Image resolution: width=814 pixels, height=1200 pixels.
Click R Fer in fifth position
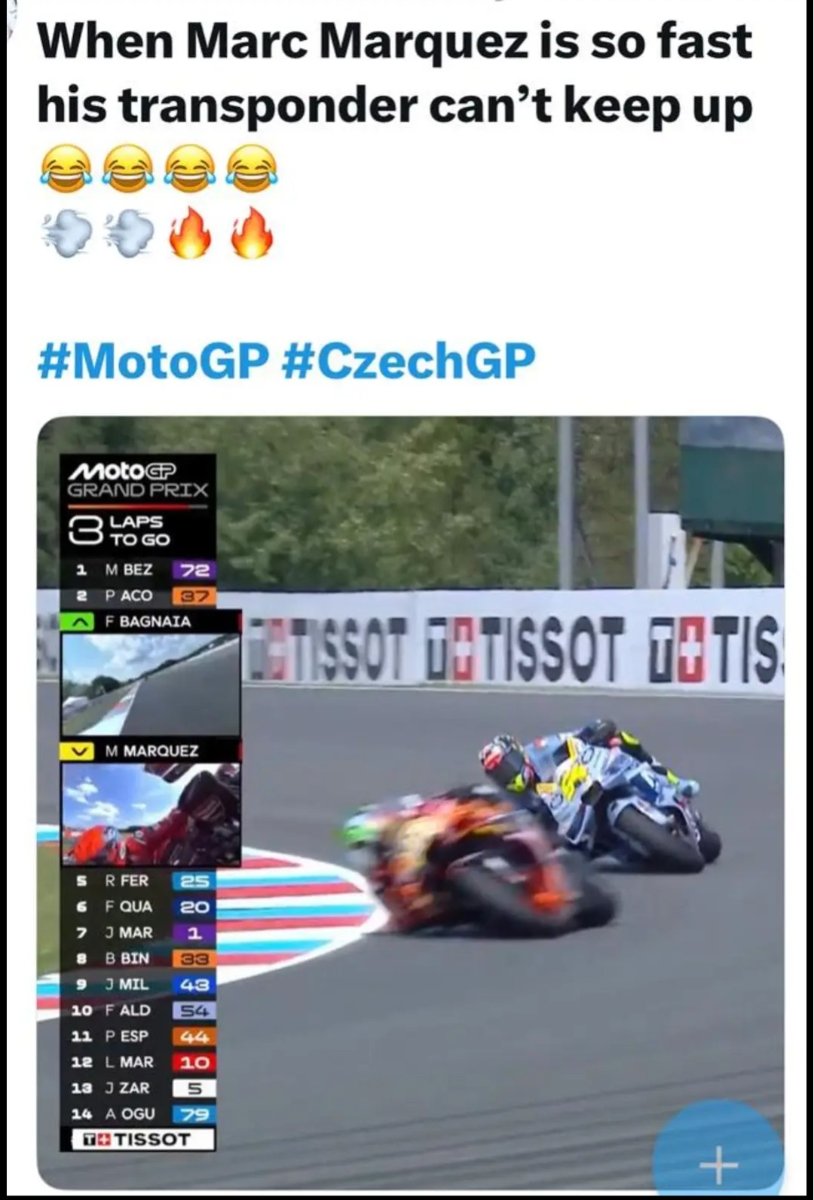pyautogui.click(x=129, y=881)
